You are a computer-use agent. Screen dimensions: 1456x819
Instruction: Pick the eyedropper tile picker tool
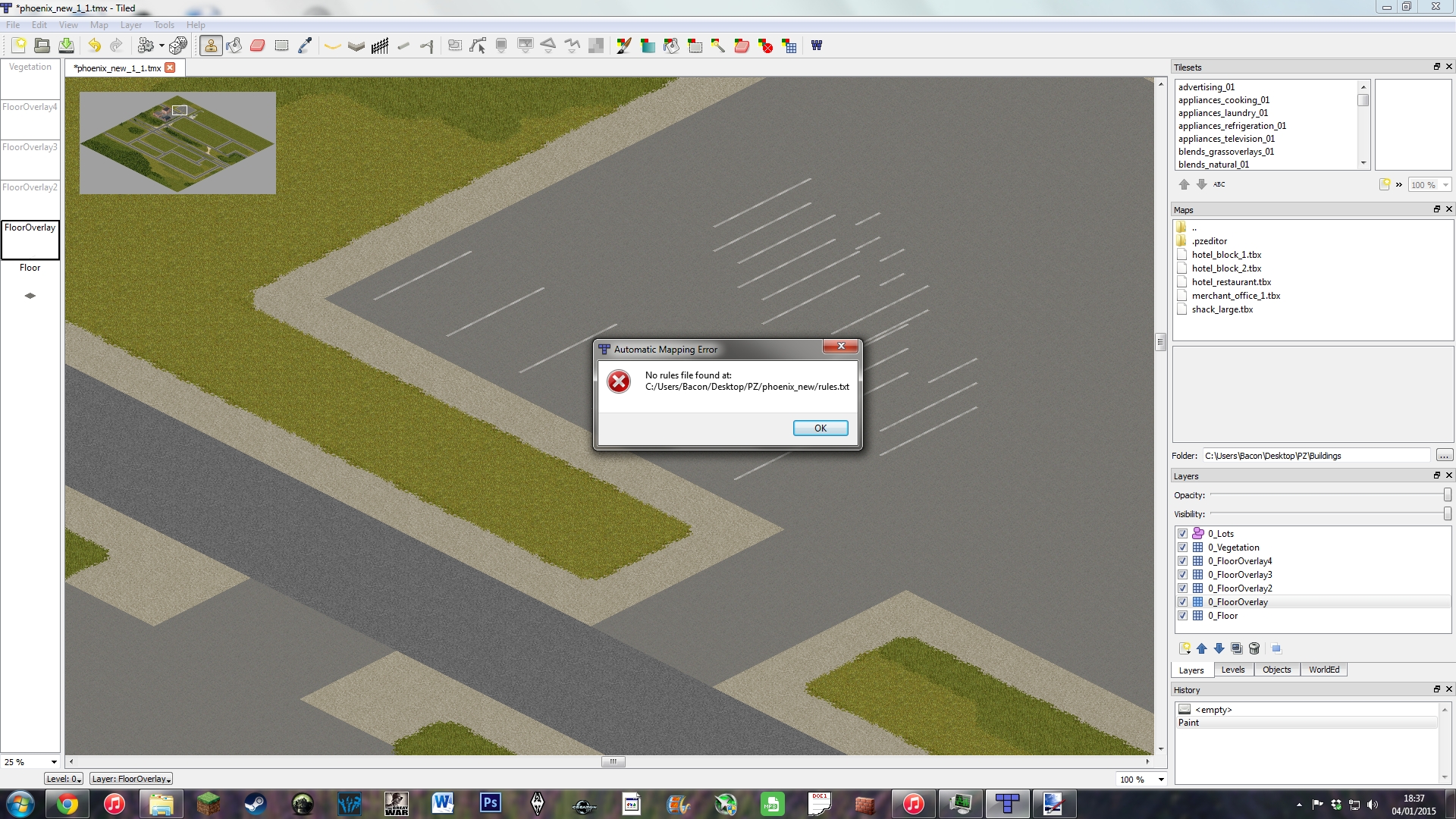pyautogui.click(x=305, y=45)
